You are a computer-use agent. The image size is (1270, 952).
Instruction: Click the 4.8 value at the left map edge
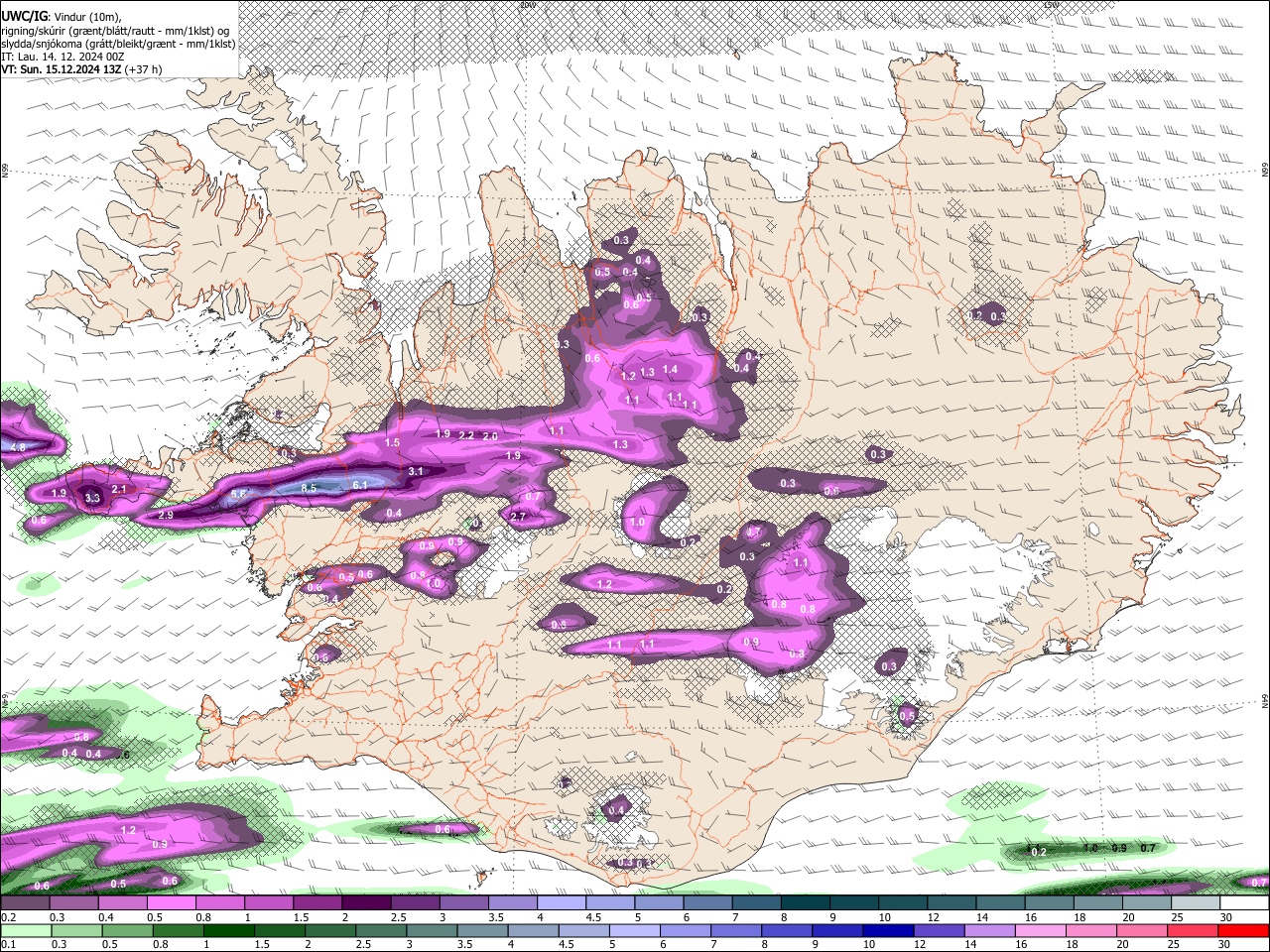pos(18,448)
